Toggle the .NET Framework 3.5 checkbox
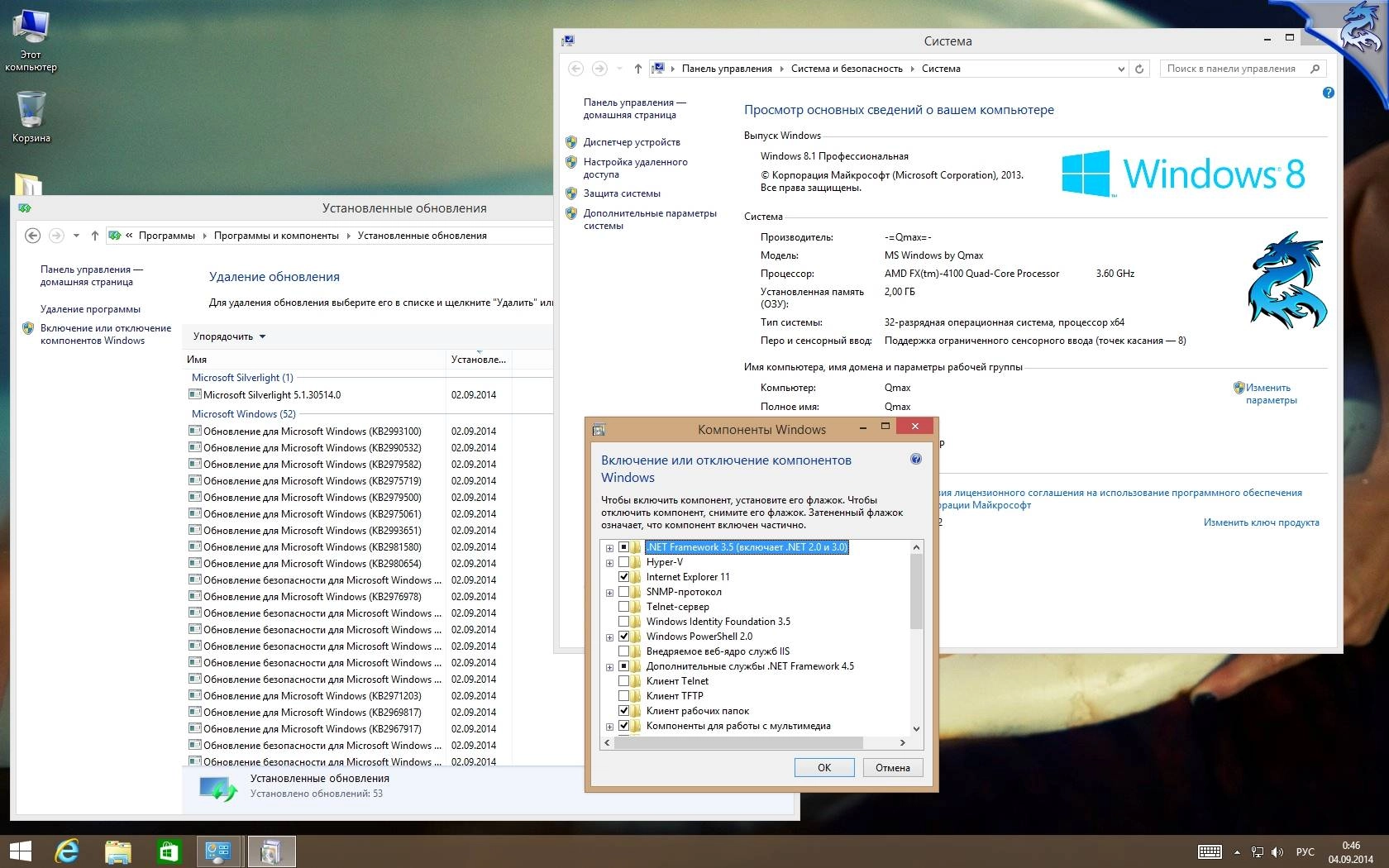This screenshot has height=868, width=1389. pos(624,547)
